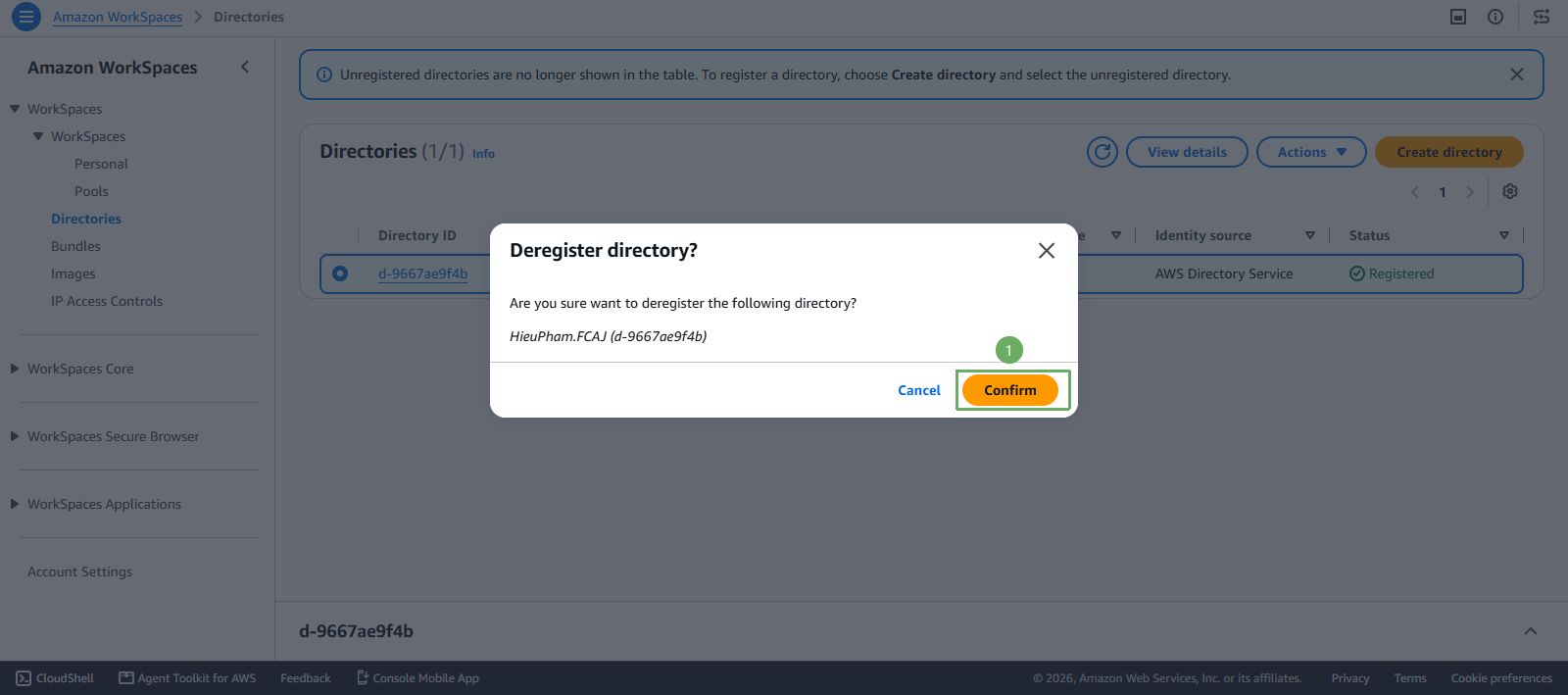Cancel the deregister dialog
This screenshot has height=695, width=1568.
[919, 390]
